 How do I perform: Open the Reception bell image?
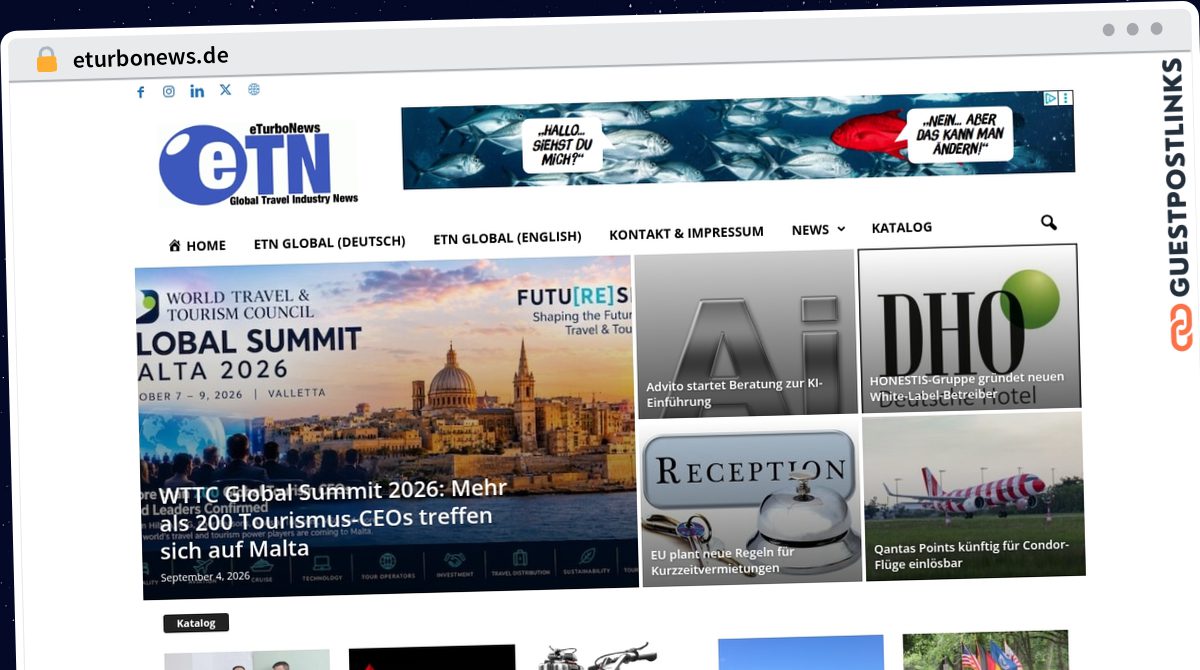(x=751, y=500)
